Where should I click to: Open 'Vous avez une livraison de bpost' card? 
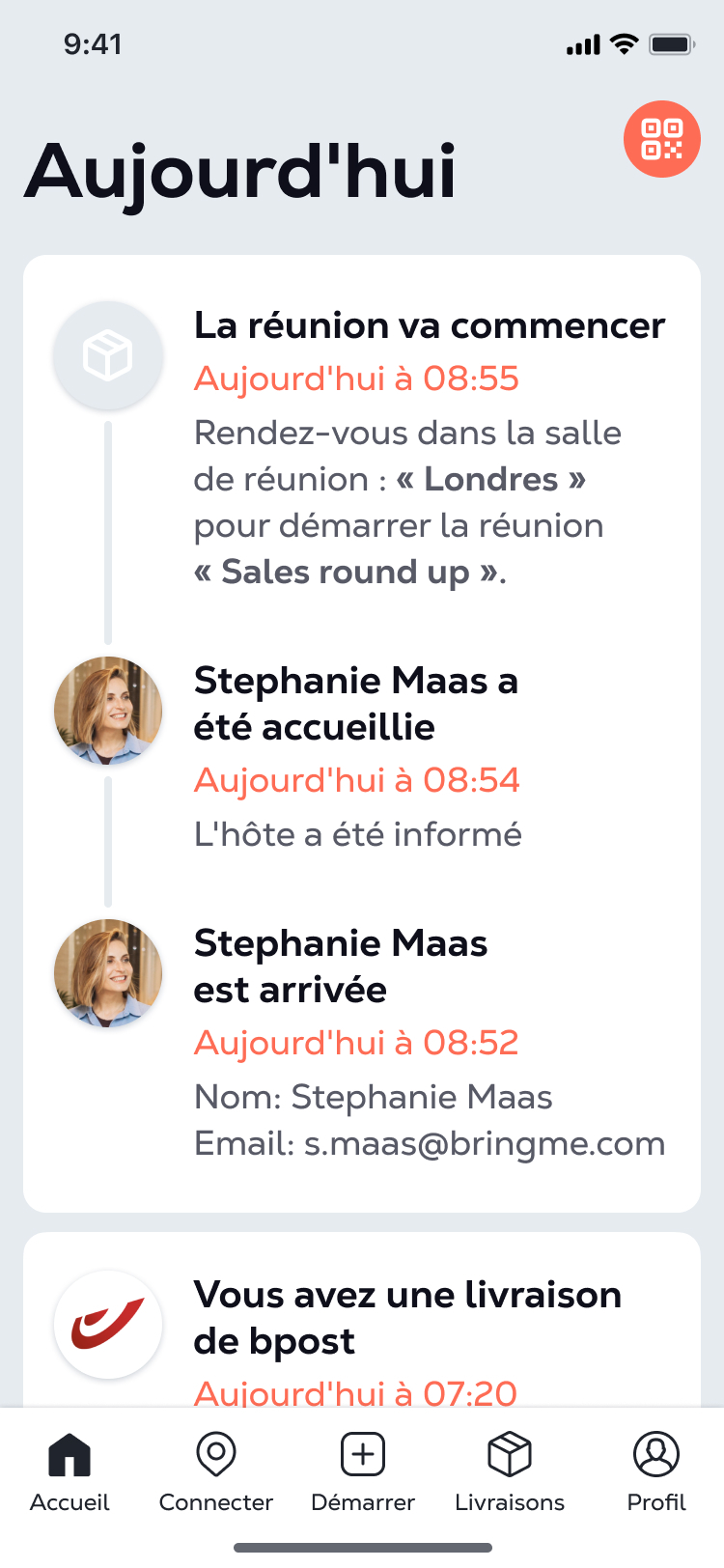click(x=362, y=1320)
